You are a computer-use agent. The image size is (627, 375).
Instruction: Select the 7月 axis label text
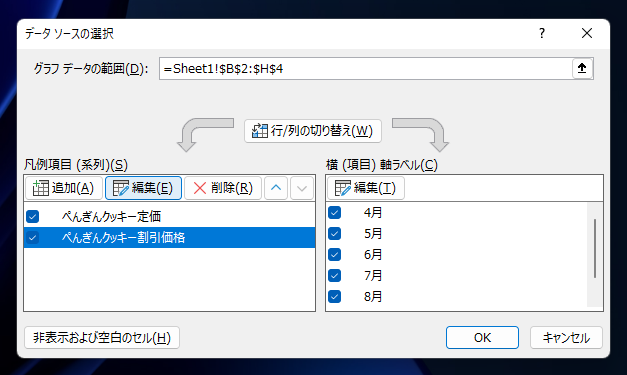[373, 275]
